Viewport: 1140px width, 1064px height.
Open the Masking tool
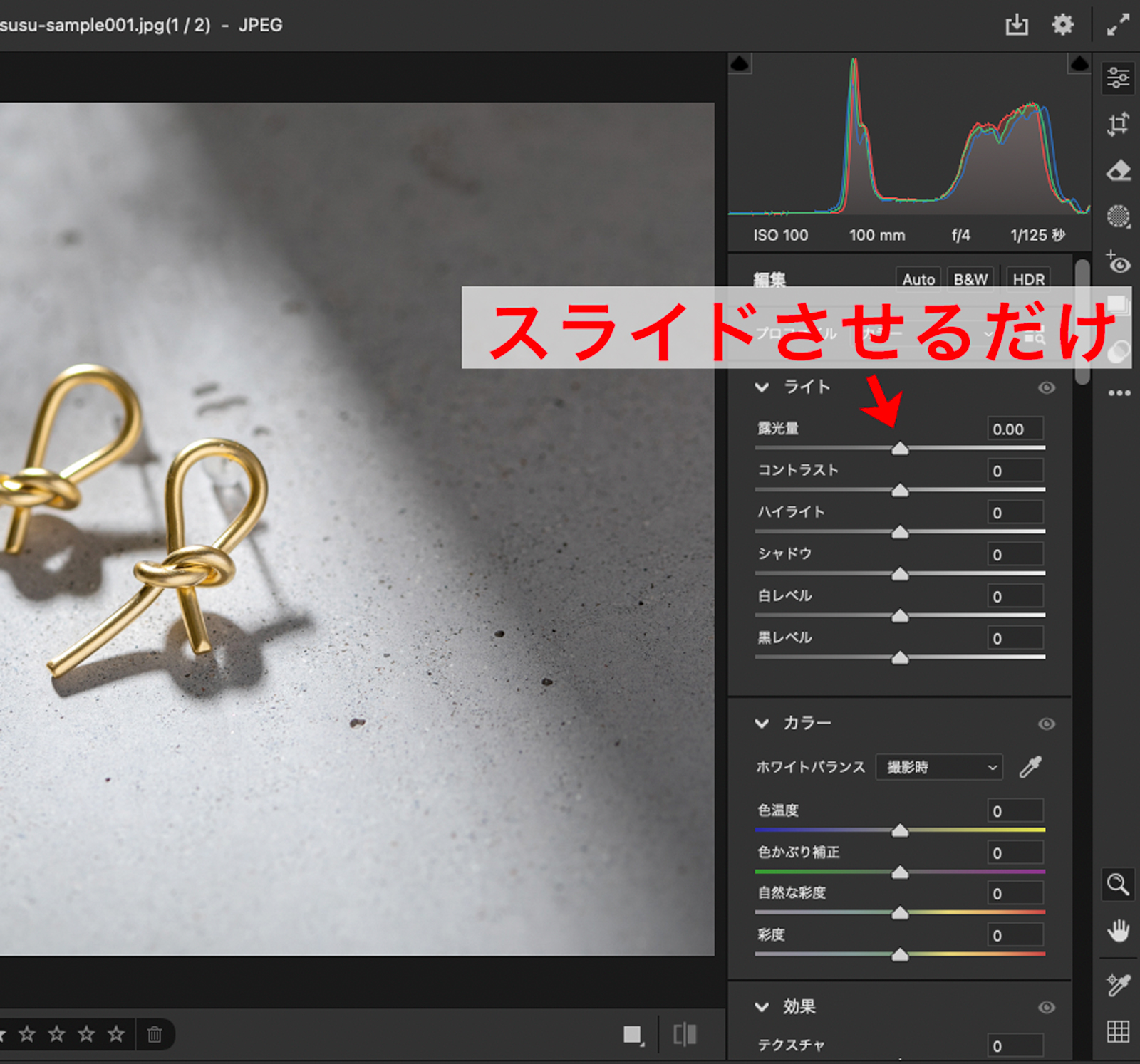1118,217
